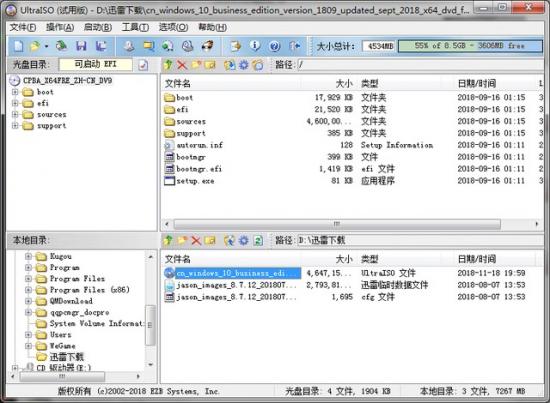The width and height of the screenshot is (550, 403).
Task: Click the image path field showing /
Action: [x=420, y=65]
